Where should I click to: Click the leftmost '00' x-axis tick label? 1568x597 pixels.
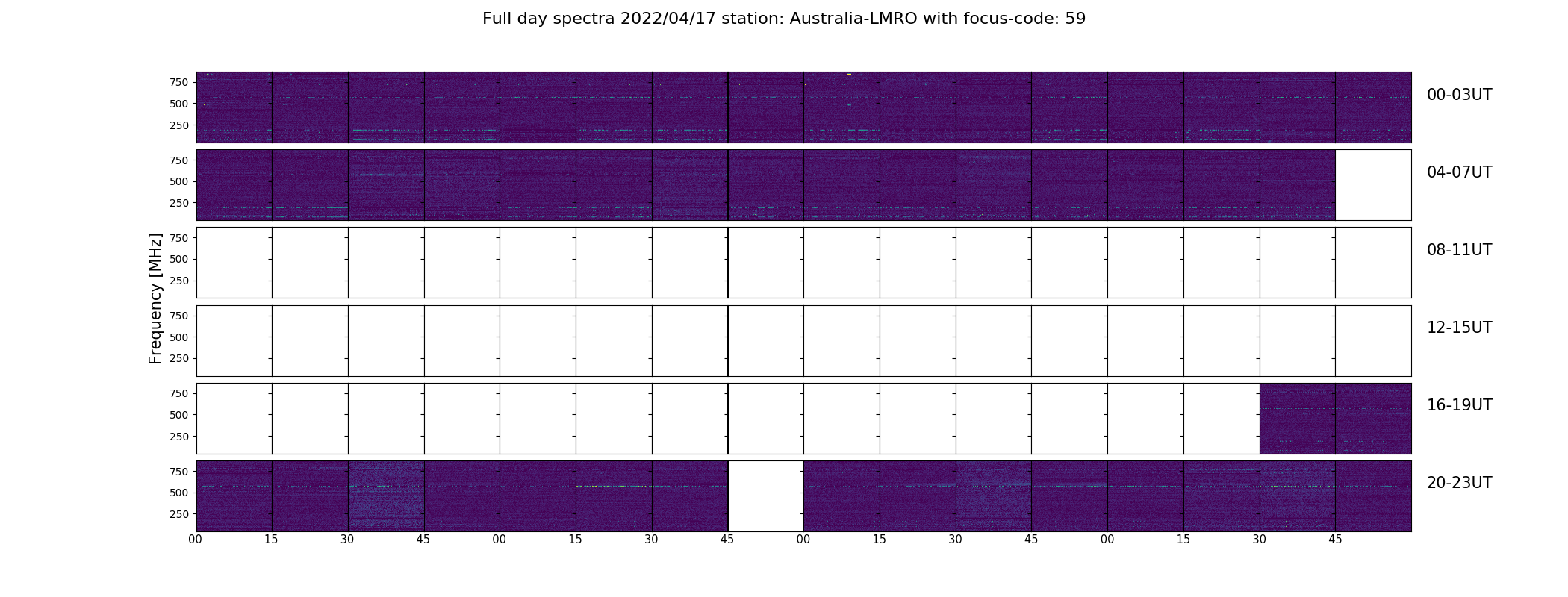[x=196, y=540]
